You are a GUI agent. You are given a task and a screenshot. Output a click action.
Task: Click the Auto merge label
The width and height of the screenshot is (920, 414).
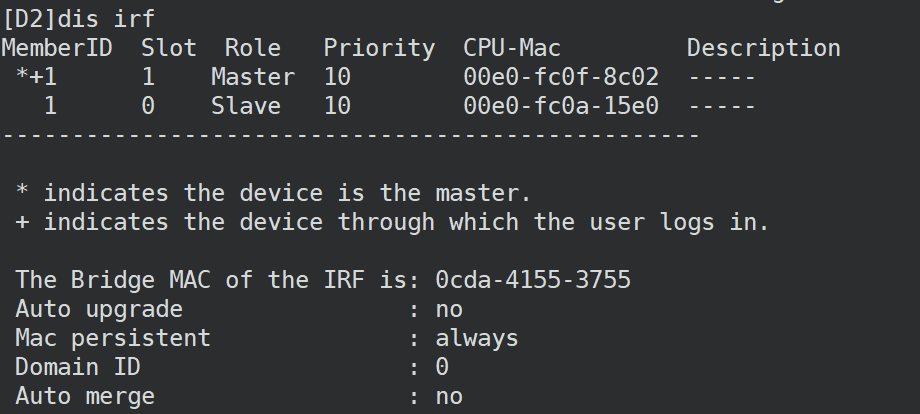pos(85,396)
